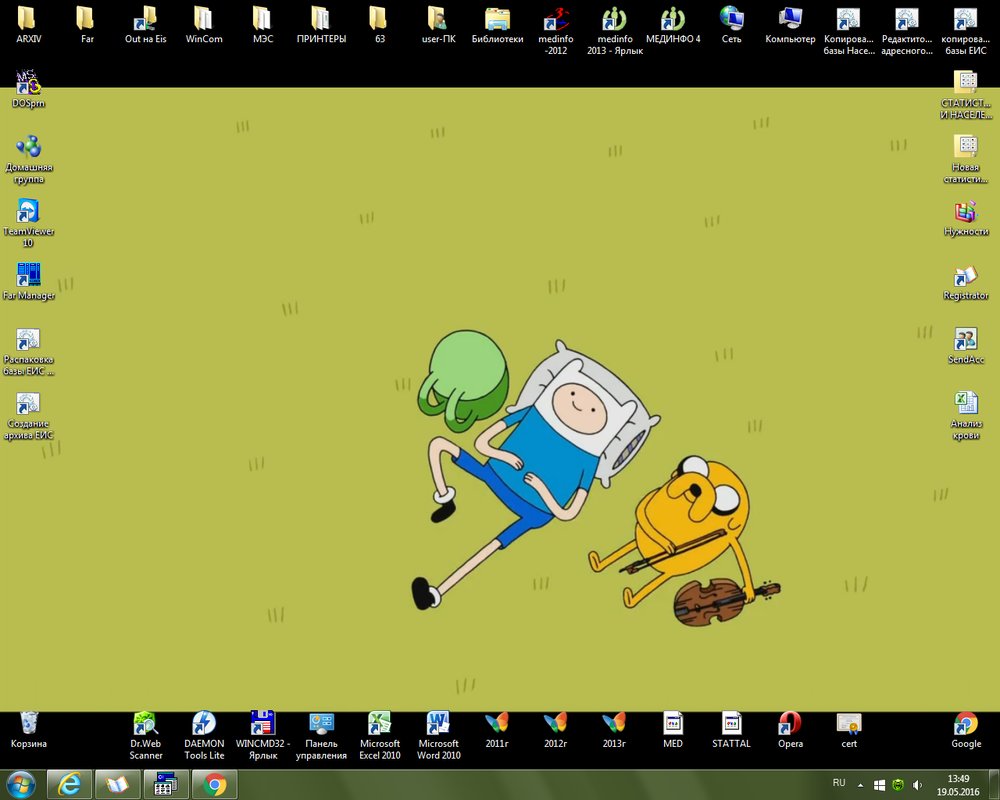Screen dimensions: 1000x800
Task: Launch the Registrator shortcut
Action: tap(966, 283)
